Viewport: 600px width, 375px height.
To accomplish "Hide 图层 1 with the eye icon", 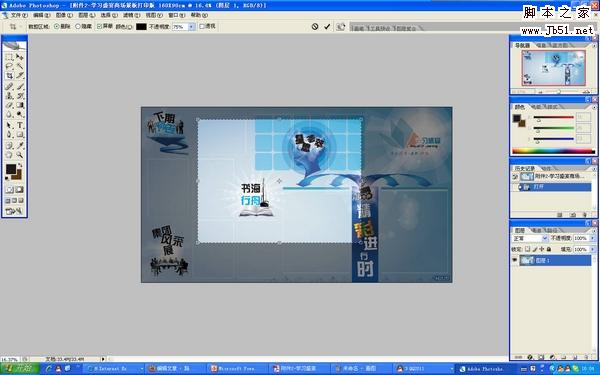I will tap(515, 260).
